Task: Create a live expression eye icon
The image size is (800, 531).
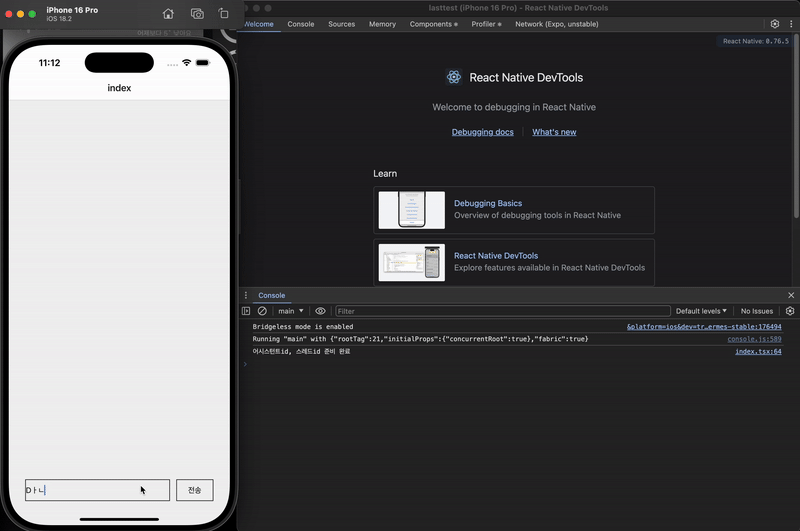Action: 320,311
